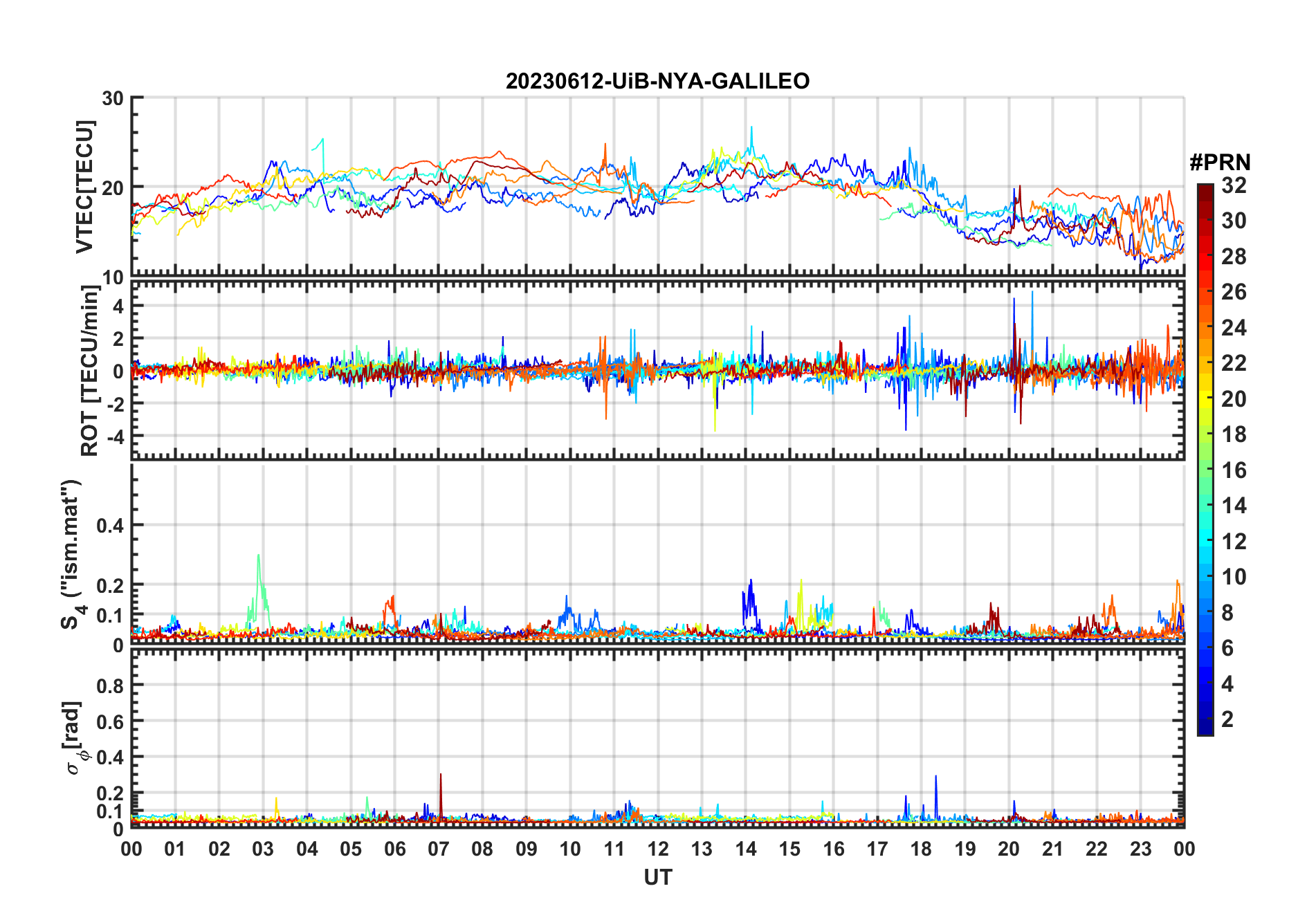This screenshot has height=920, width=1316.
Task: Click the 03 UT tick label
Action: point(263,849)
